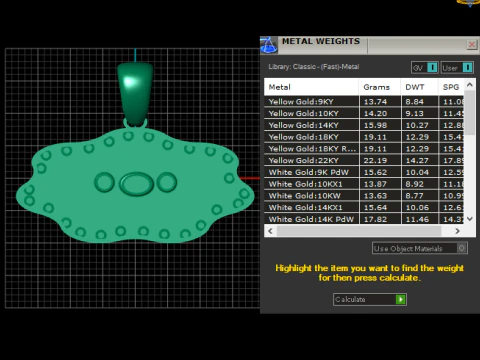Toggle Use Object Materials option
Image resolution: width=480 pixels, height=360 pixels.
(420, 248)
